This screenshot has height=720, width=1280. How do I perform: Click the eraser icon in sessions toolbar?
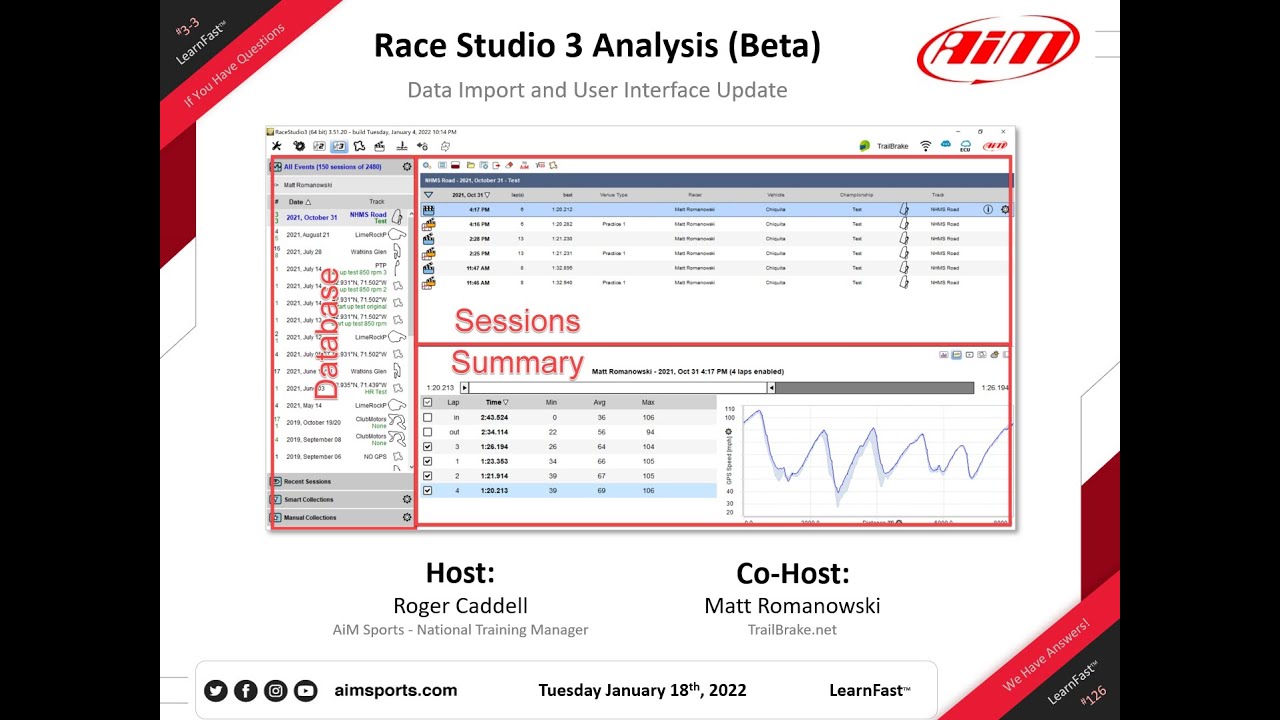[x=509, y=165]
